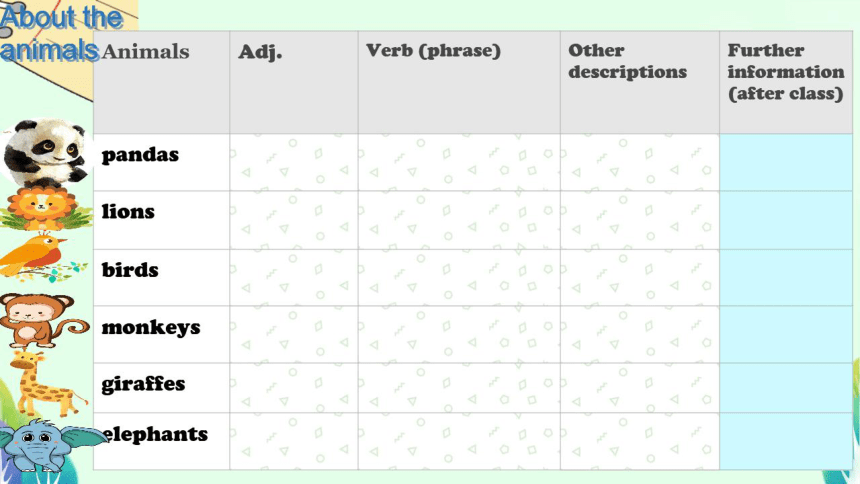Select the 'lions' row label
860x484 pixels.
click(x=128, y=211)
